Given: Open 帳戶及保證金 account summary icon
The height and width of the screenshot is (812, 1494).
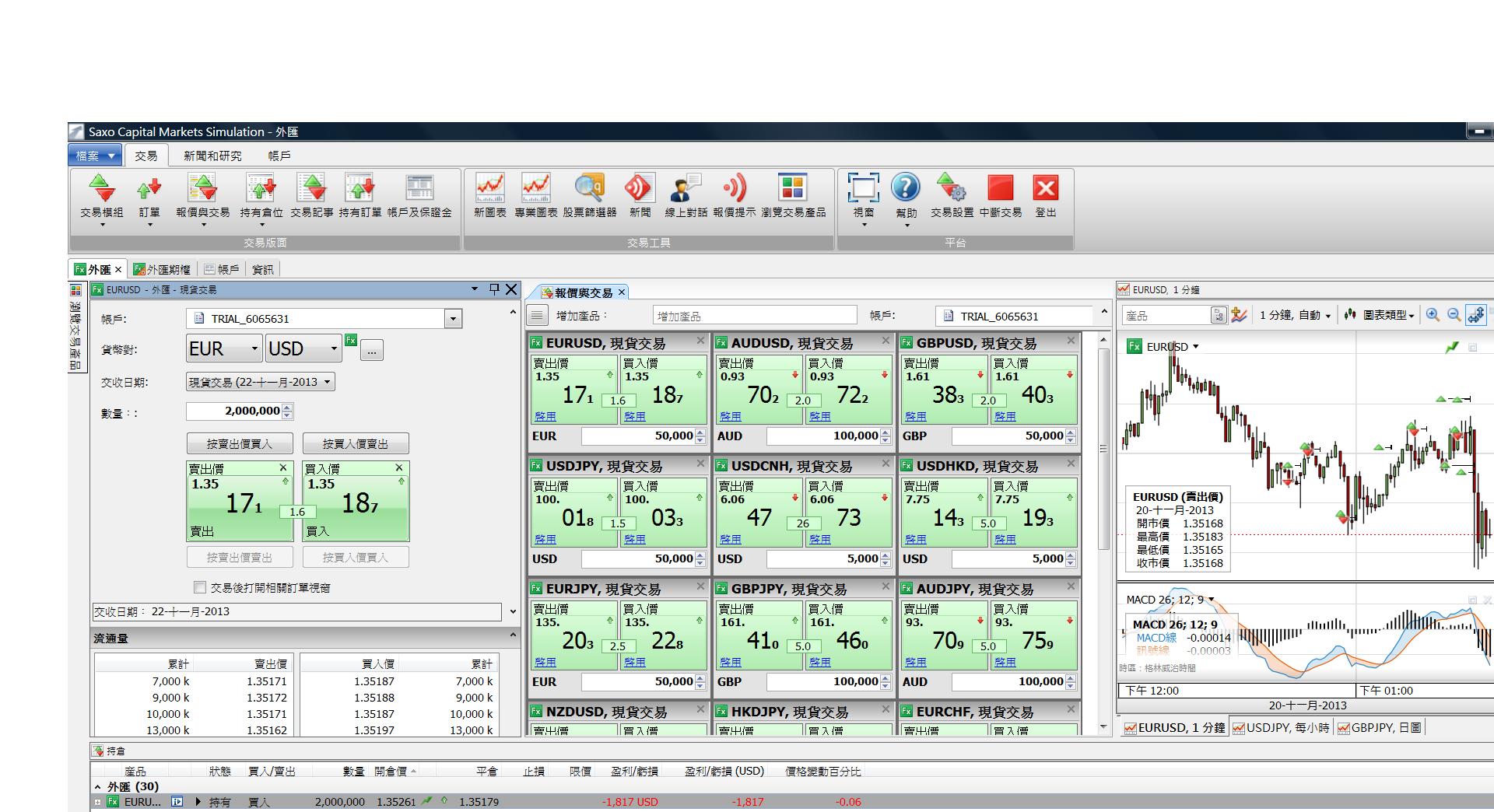Looking at the screenshot, I should pyautogui.click(x=419, y=196).
